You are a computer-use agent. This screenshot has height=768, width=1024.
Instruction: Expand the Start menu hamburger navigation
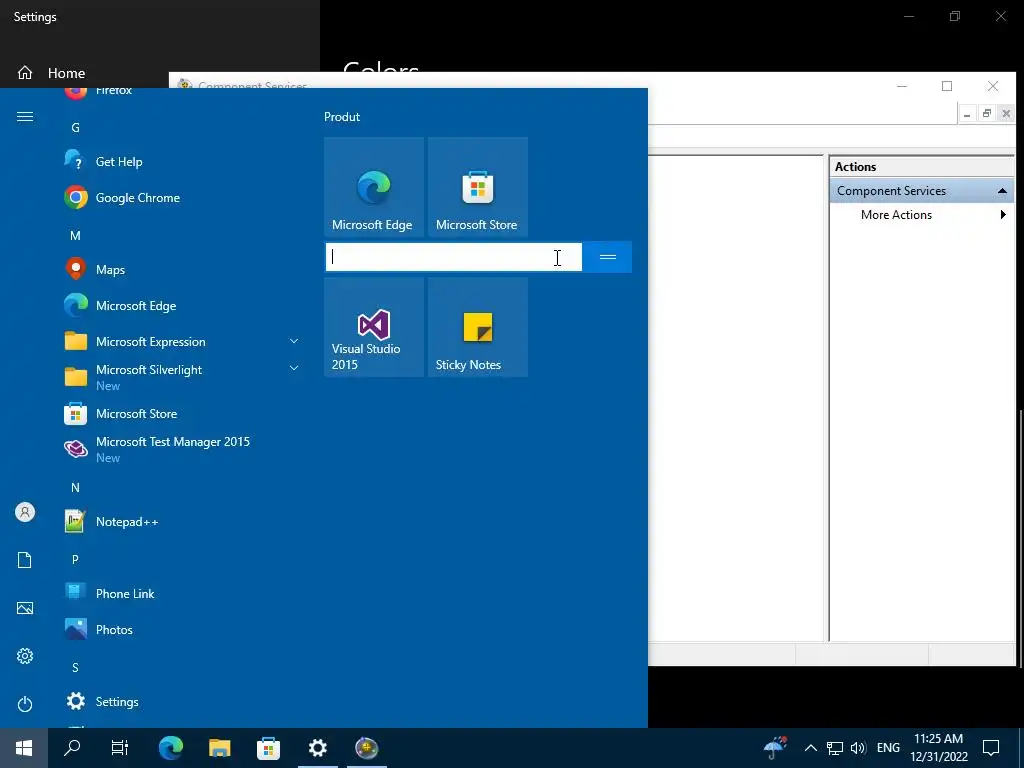tap(25, 116)
